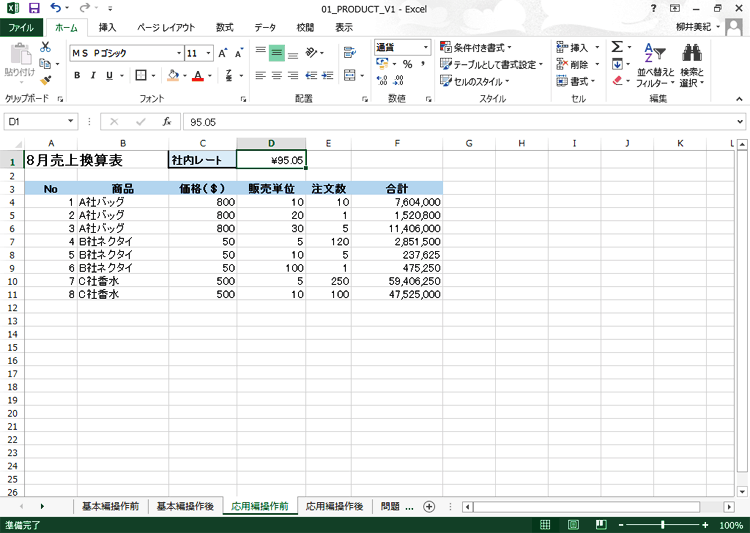
Task: Apply red font color
Action: (x=198, y=75)
